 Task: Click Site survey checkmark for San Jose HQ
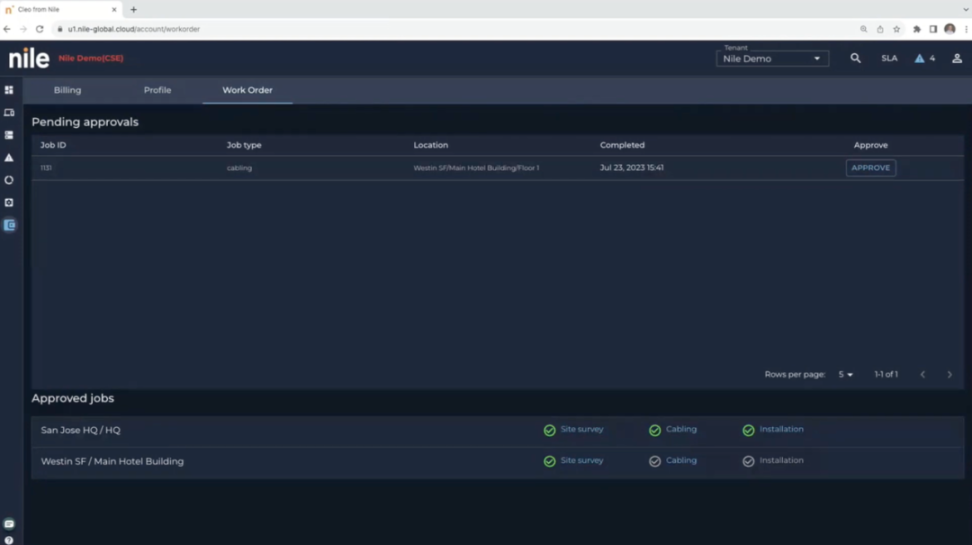[549, 430]
